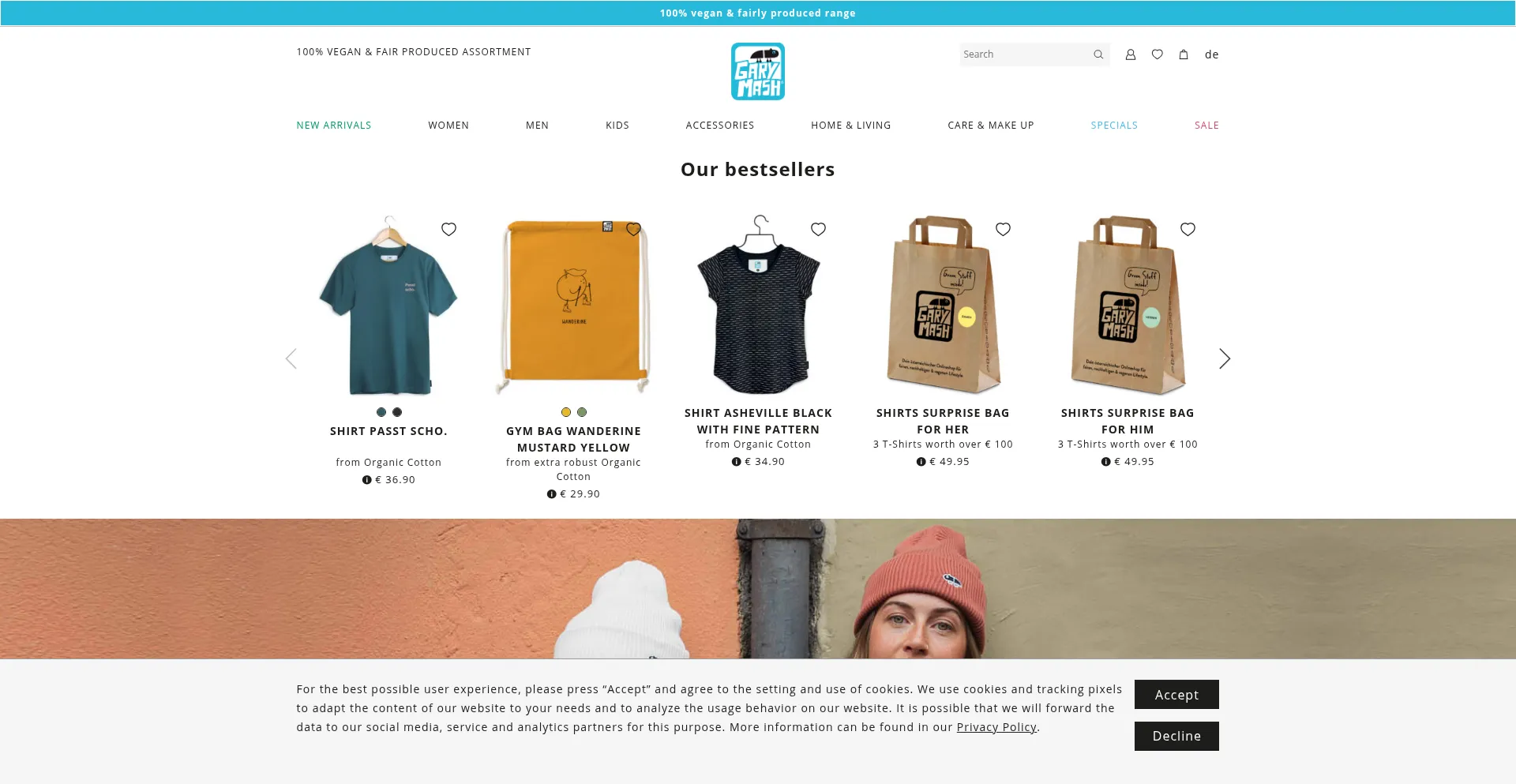Select the mustard yellow gym bag swatch

click(x=566, y=412)
